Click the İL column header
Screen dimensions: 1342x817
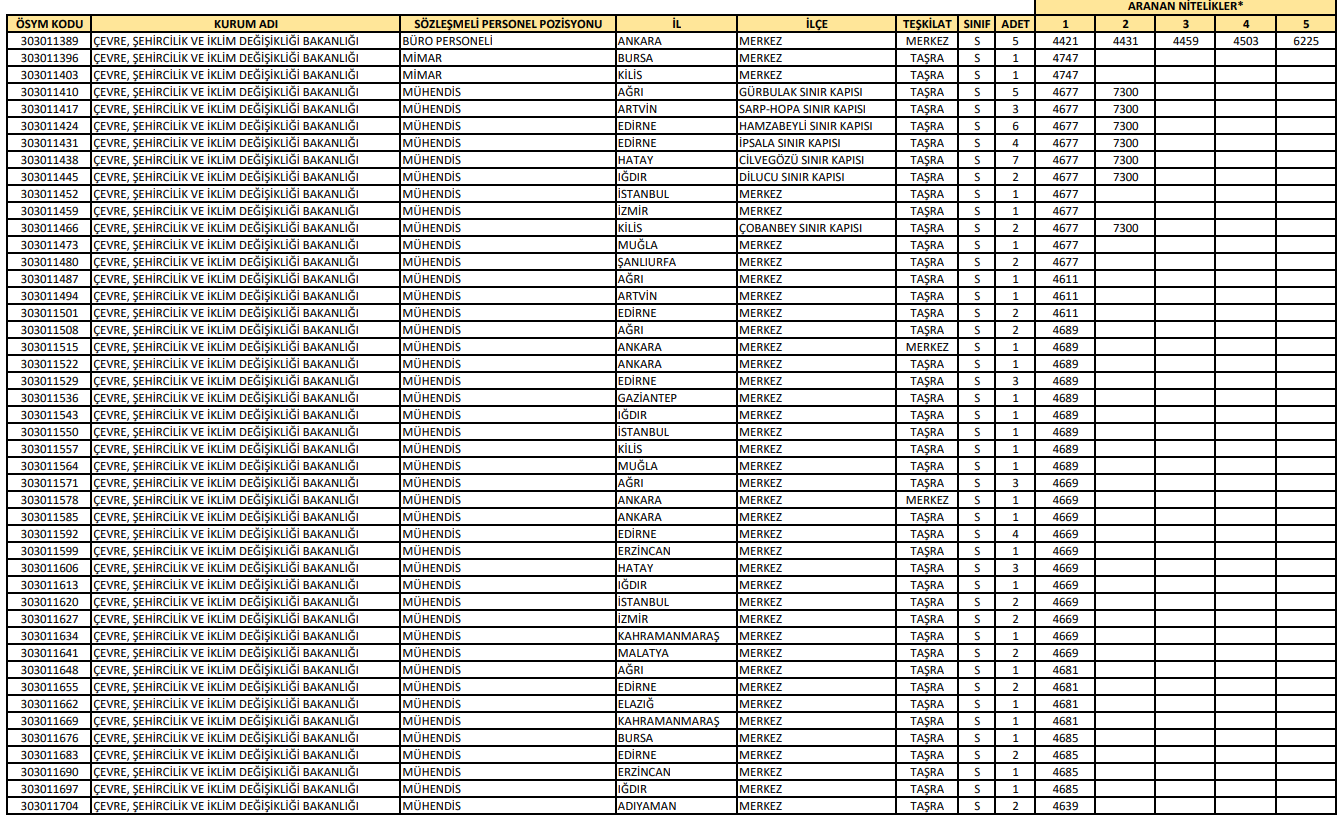[x=676, y=23]
